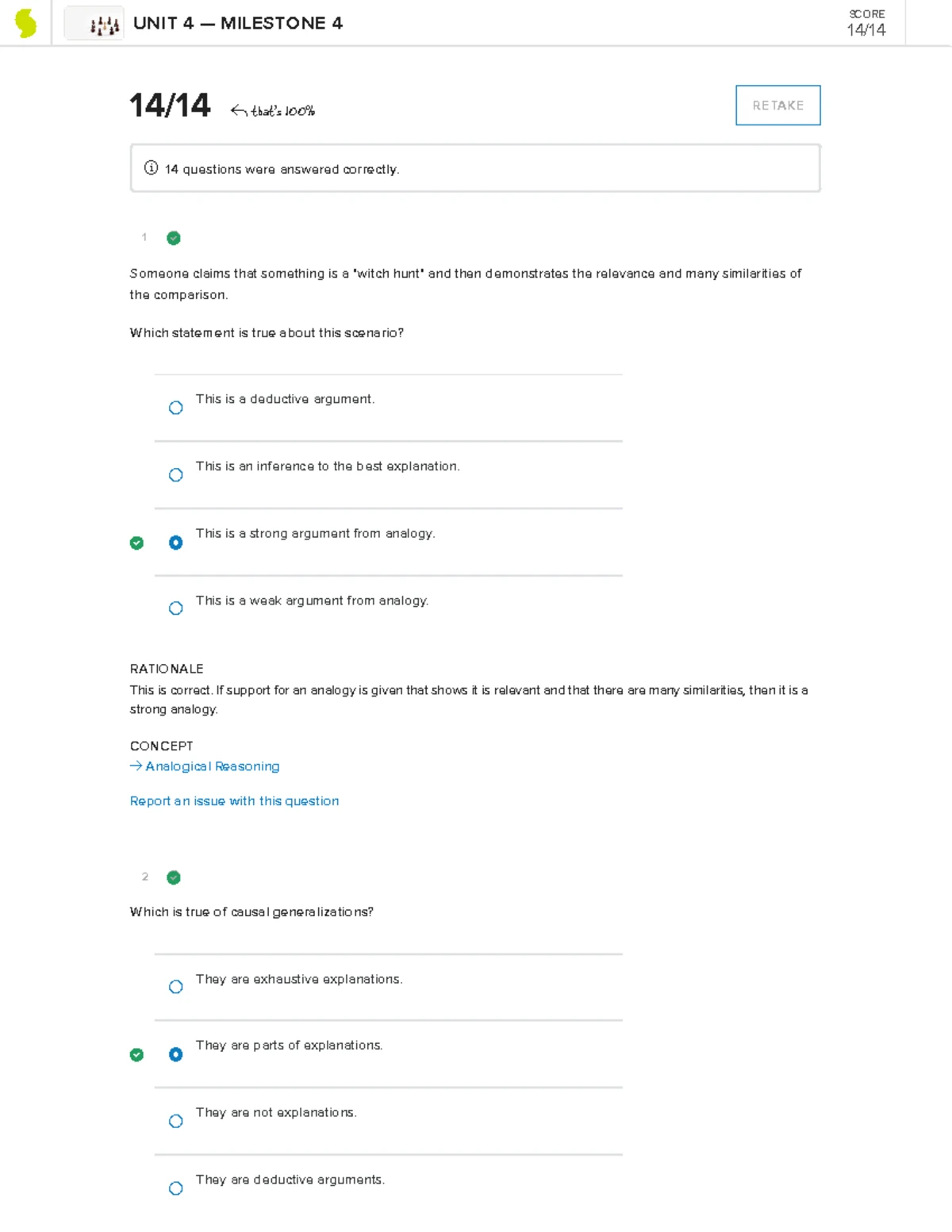Click the filled radio beside 'They are parts of explanations'

175,1054
